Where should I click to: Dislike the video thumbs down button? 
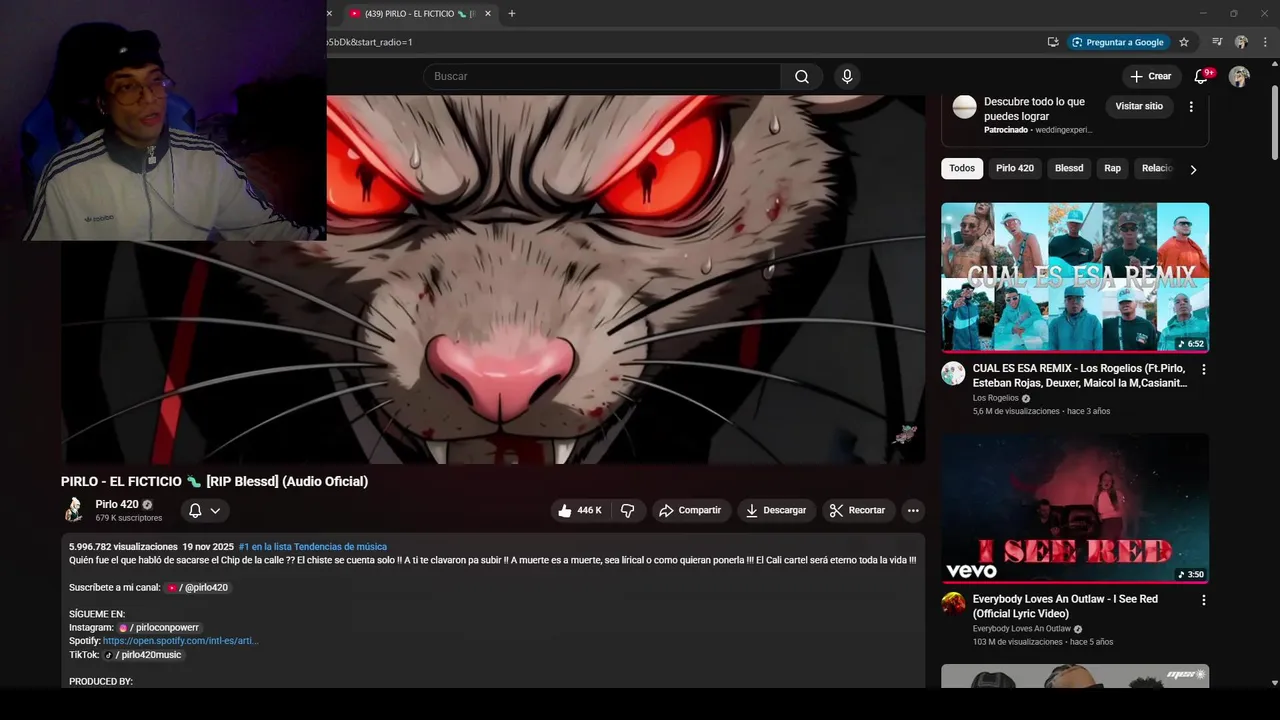tap(628, 510)
